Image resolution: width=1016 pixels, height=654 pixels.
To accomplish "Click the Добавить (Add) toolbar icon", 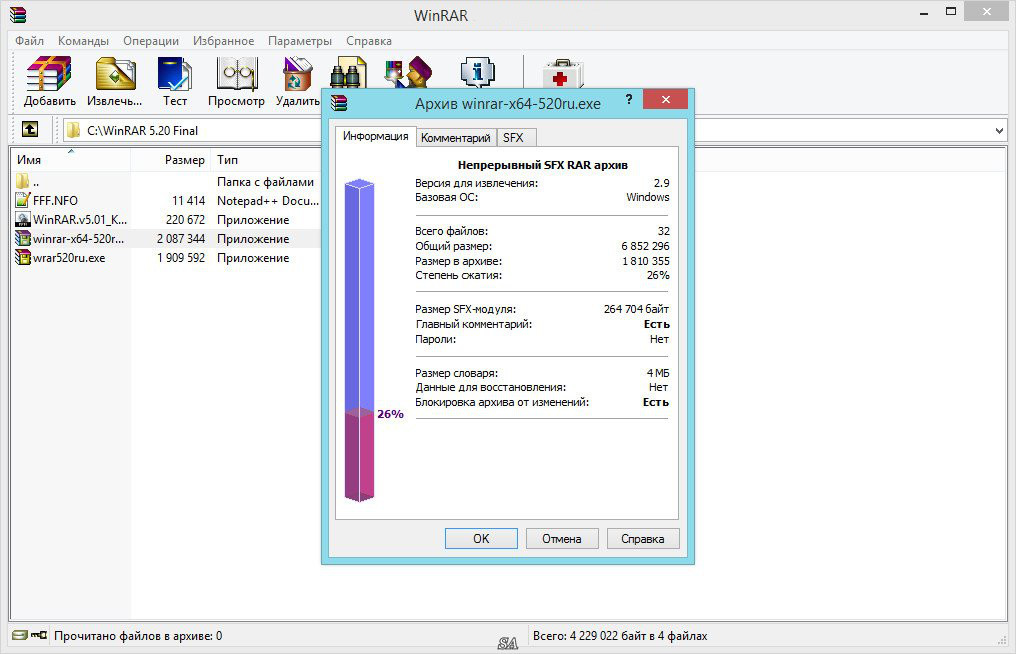I will [49, 73].
